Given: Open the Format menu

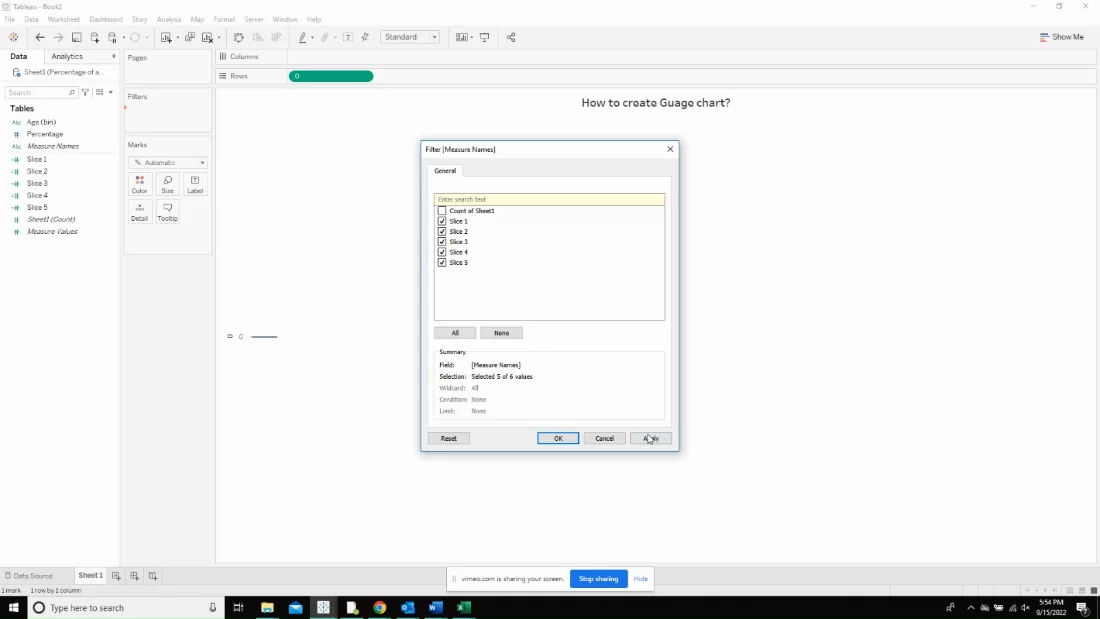Looking at the screenshot, I should [224, 19].
